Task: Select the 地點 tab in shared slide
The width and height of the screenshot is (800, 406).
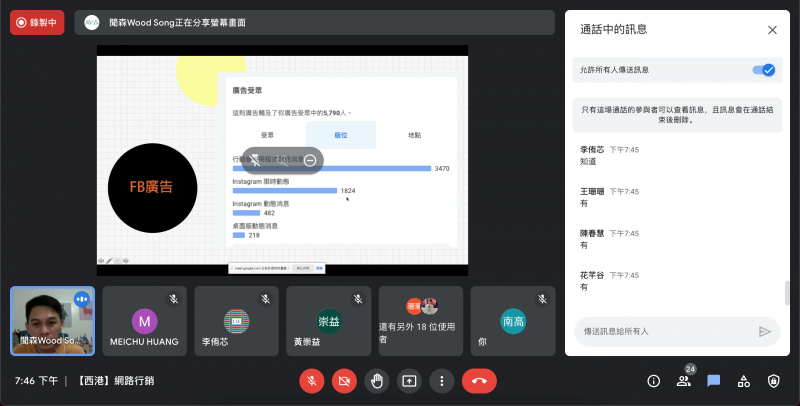Action: (x=415, y=135)
